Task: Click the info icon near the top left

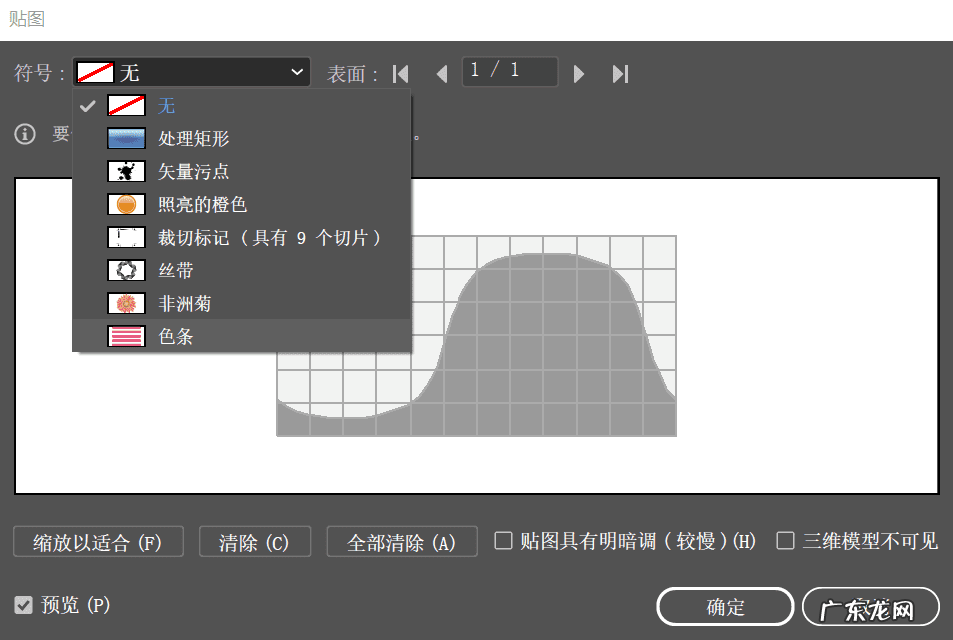Action: coord(25,134)
